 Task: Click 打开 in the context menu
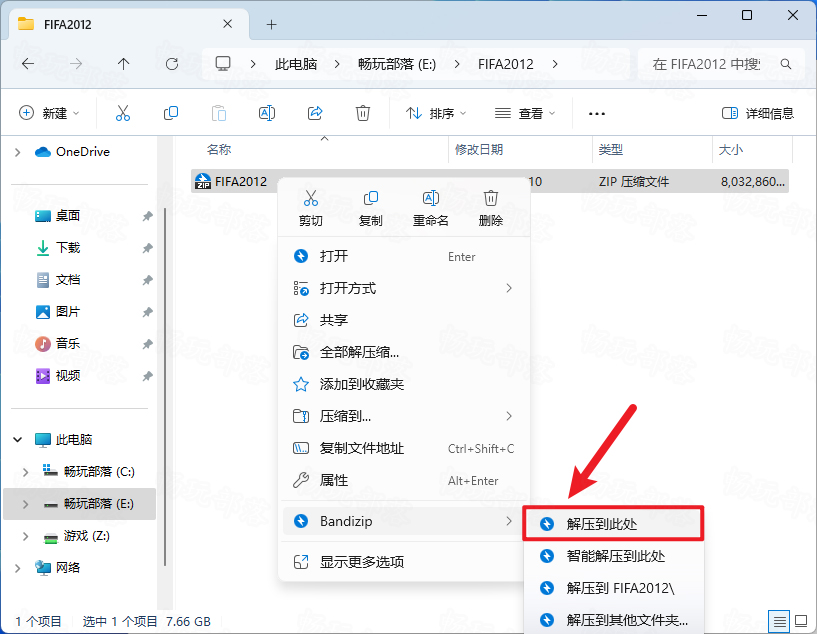[x=404, y=256]
